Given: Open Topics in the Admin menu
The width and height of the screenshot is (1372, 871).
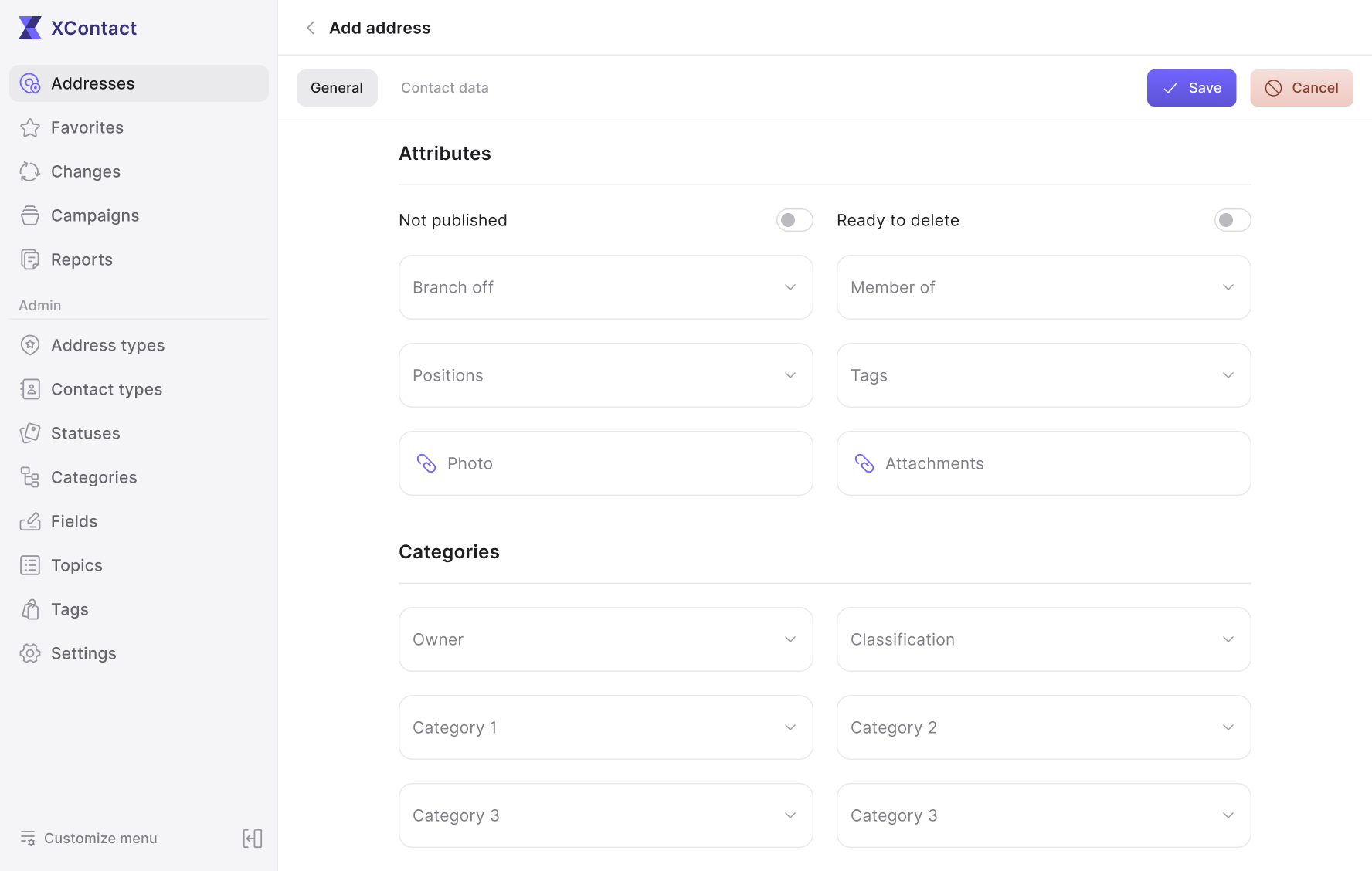Looking at the screenshot, I should point(139,565).
